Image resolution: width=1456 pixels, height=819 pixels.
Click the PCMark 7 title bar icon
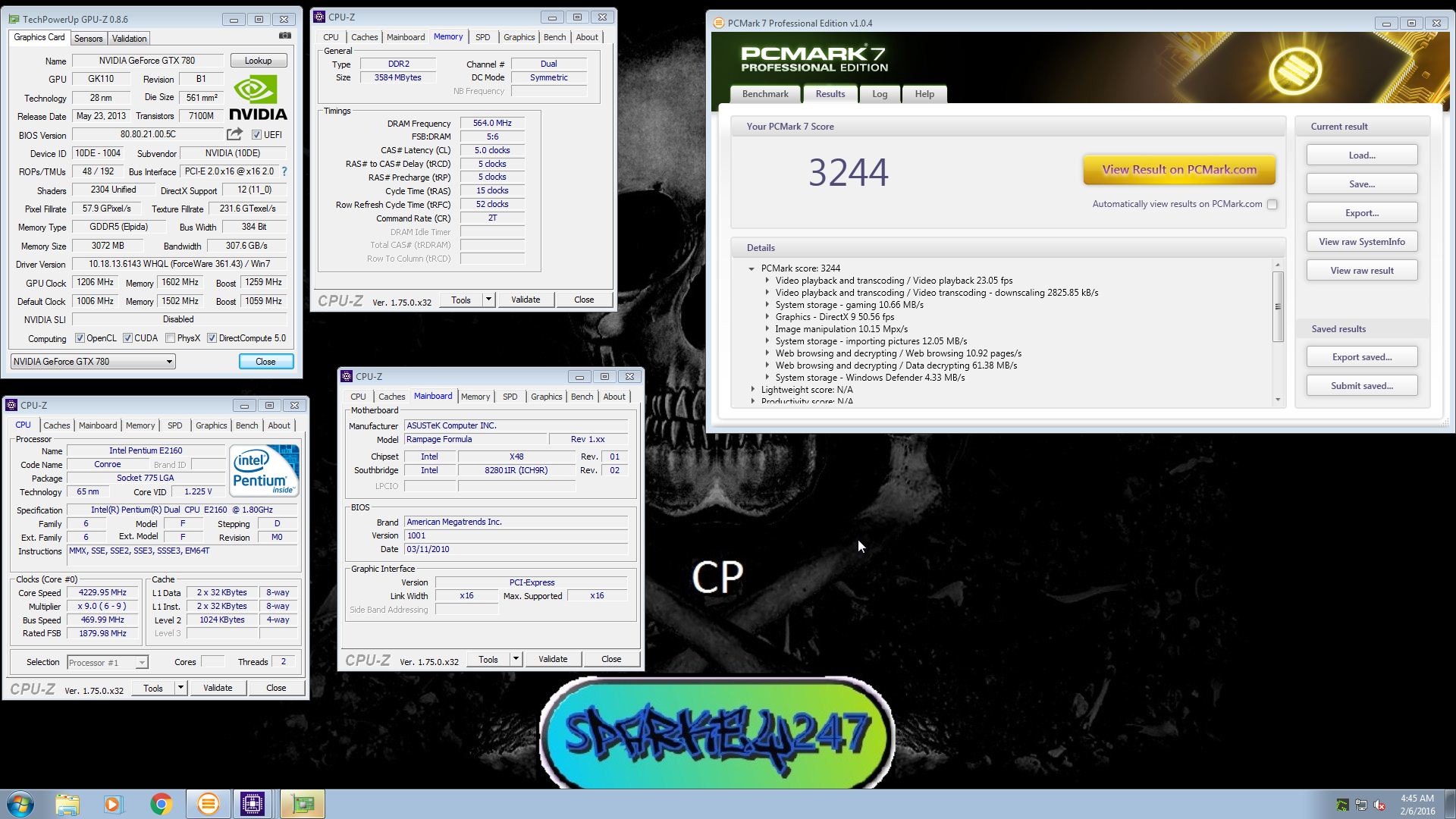(718, 23)
